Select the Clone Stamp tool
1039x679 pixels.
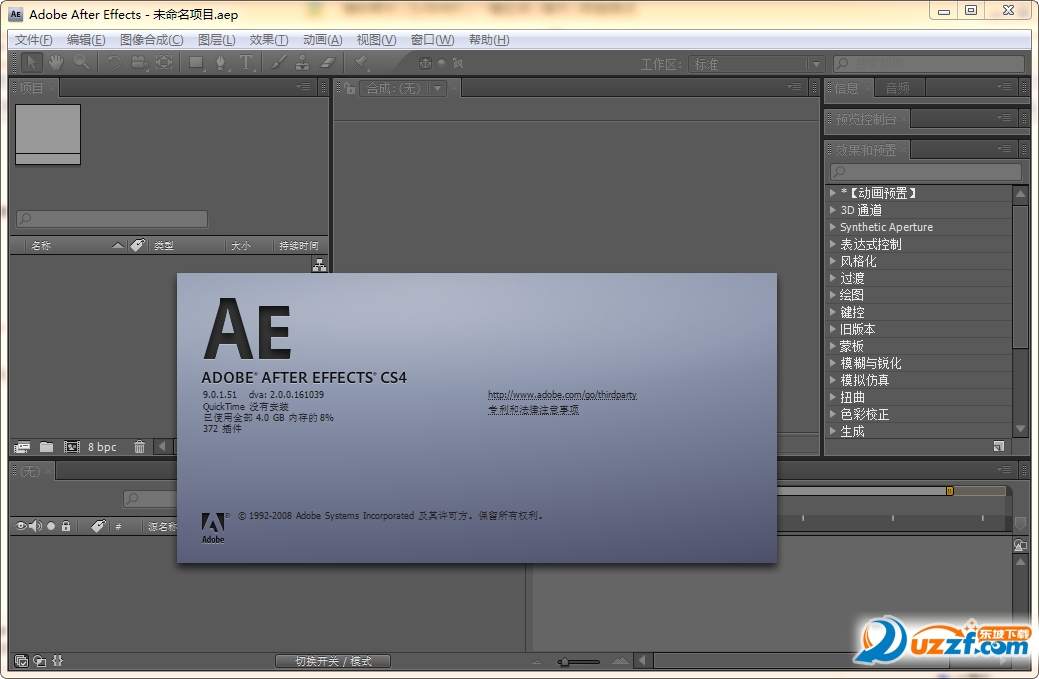[303, 63]
